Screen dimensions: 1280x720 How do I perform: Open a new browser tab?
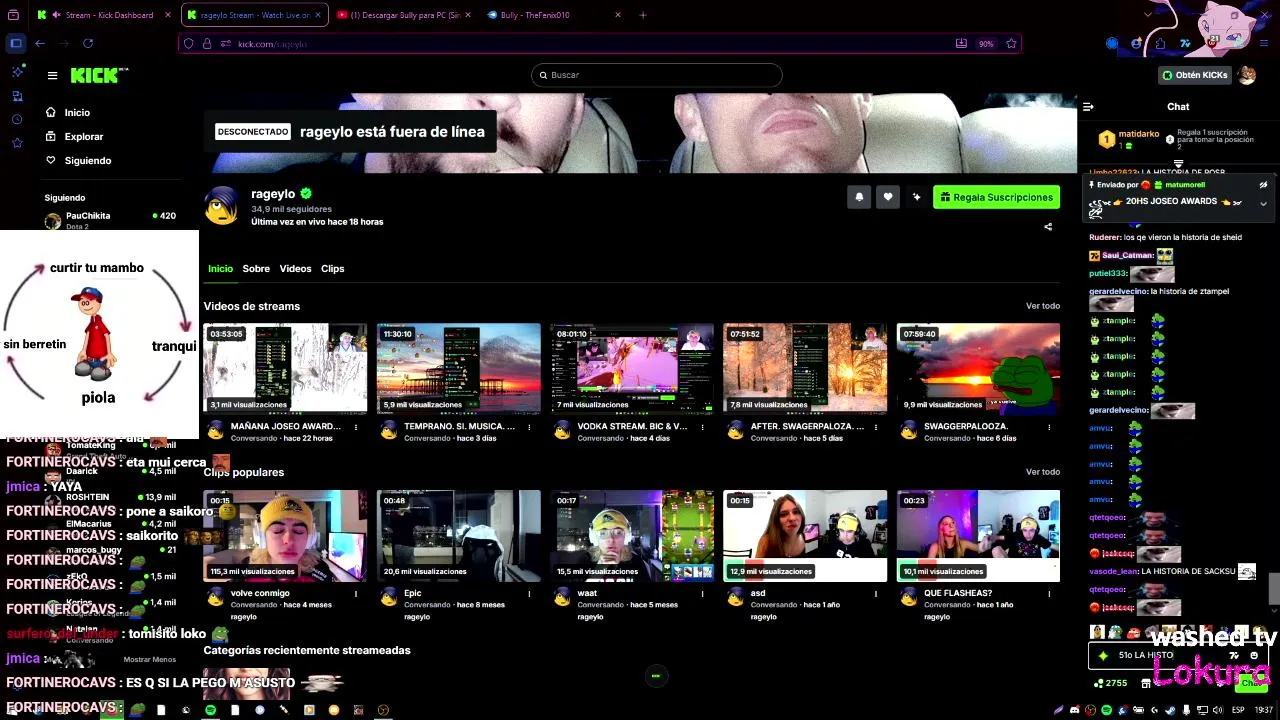coord(643,15)
